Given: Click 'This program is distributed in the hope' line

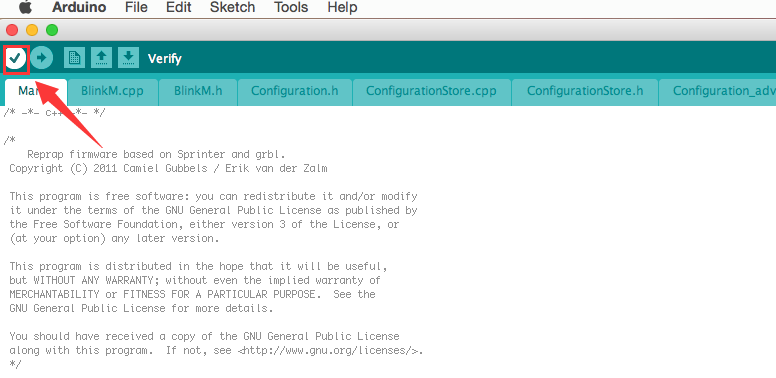Looking at the screenshot, I should [198, 266].
